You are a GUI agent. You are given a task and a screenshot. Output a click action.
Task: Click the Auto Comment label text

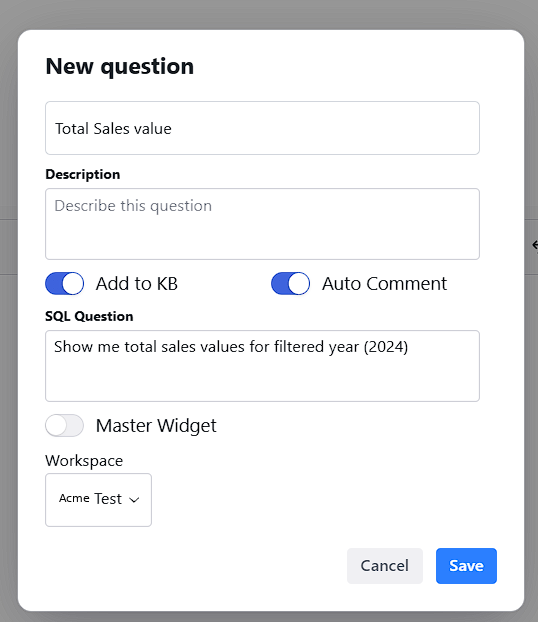tap(384, 284)
